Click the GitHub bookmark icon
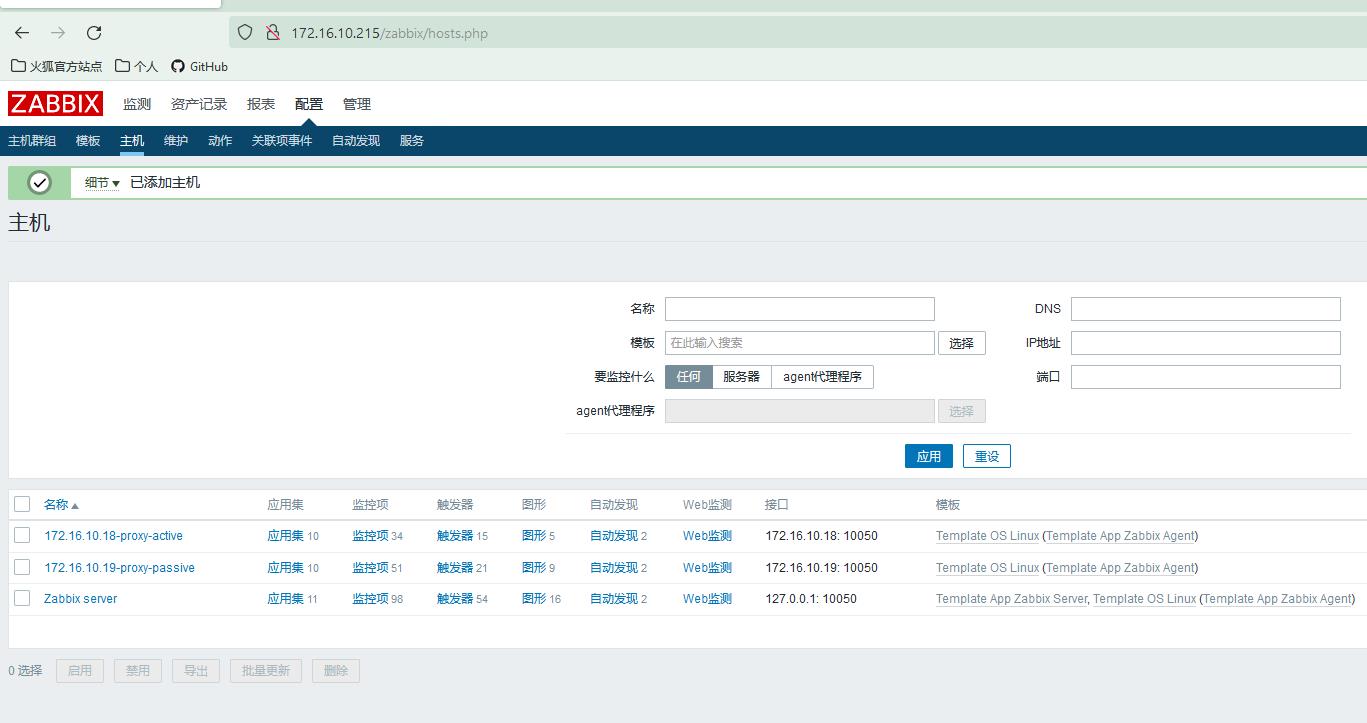Image resolution: width=1367 pixels, height=723 pixels. click(x=178, y=66)
